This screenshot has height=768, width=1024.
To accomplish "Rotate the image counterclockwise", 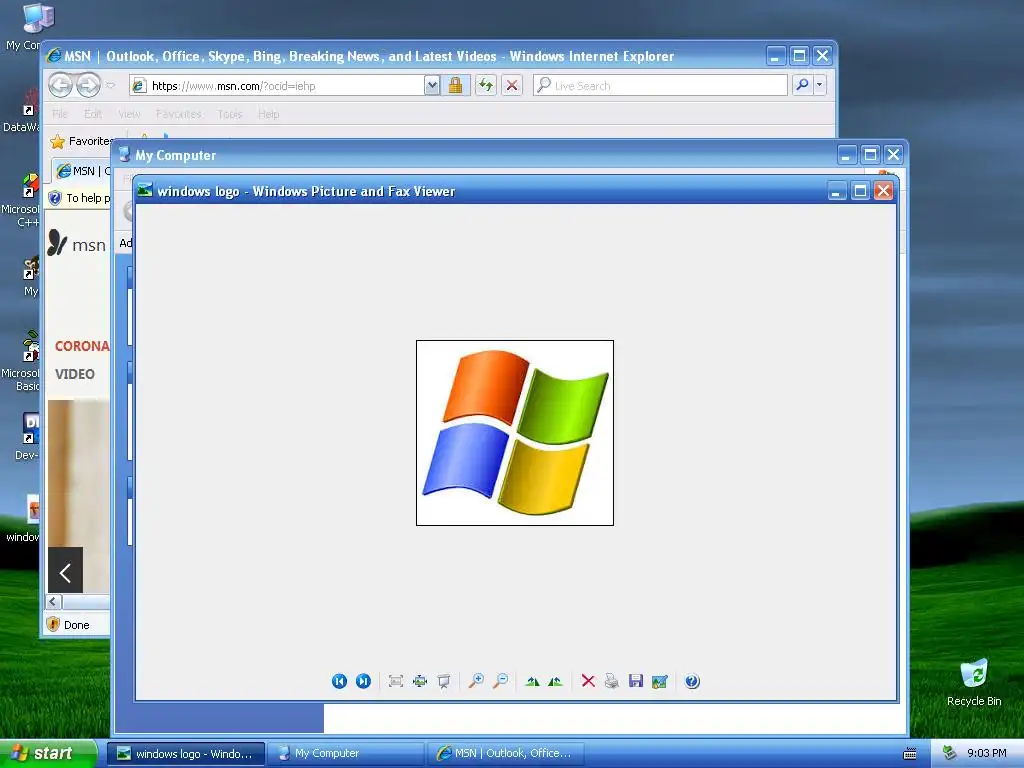I will coord(556,681).
